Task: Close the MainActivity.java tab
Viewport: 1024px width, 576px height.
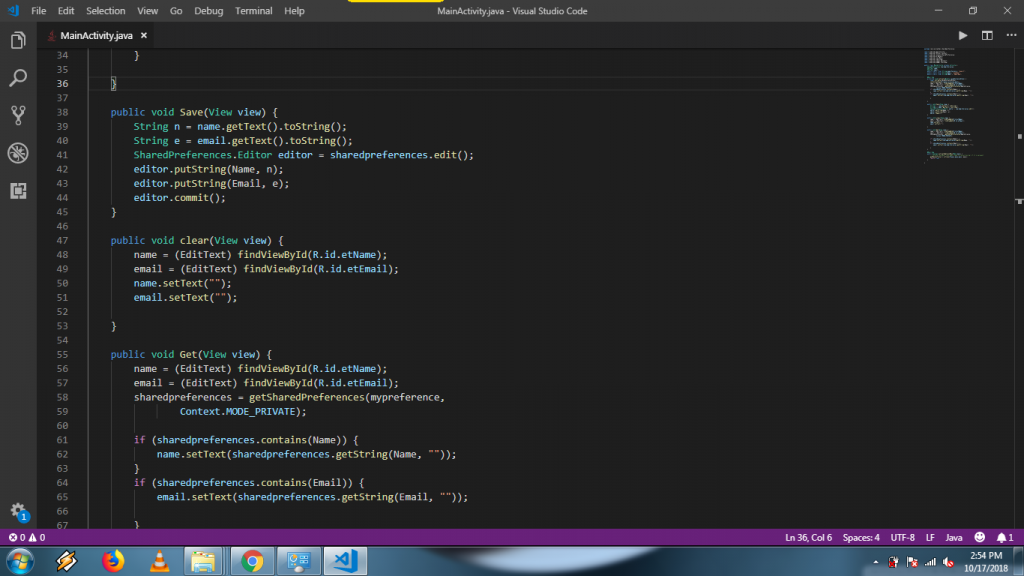Action: tap(144, 36)
